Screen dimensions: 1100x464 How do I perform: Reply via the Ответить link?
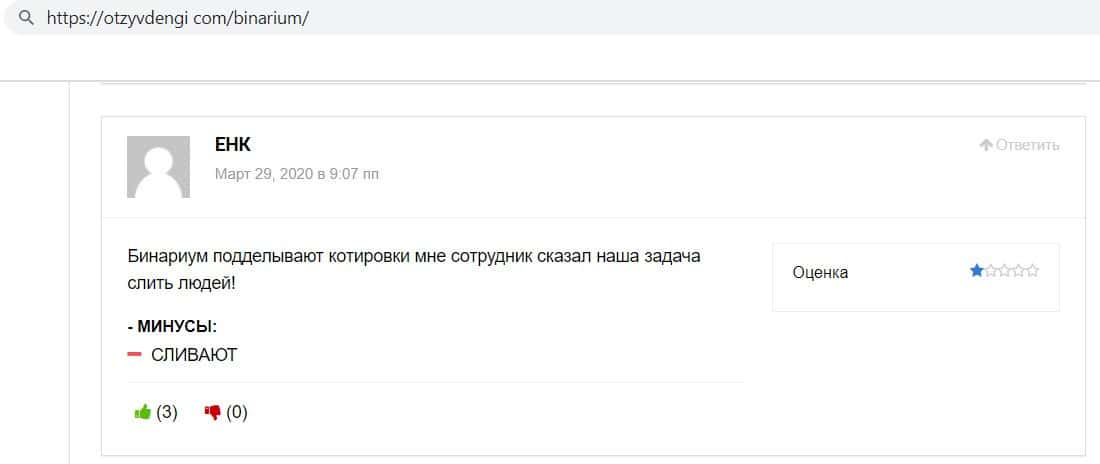click(x=1027, y=145)
